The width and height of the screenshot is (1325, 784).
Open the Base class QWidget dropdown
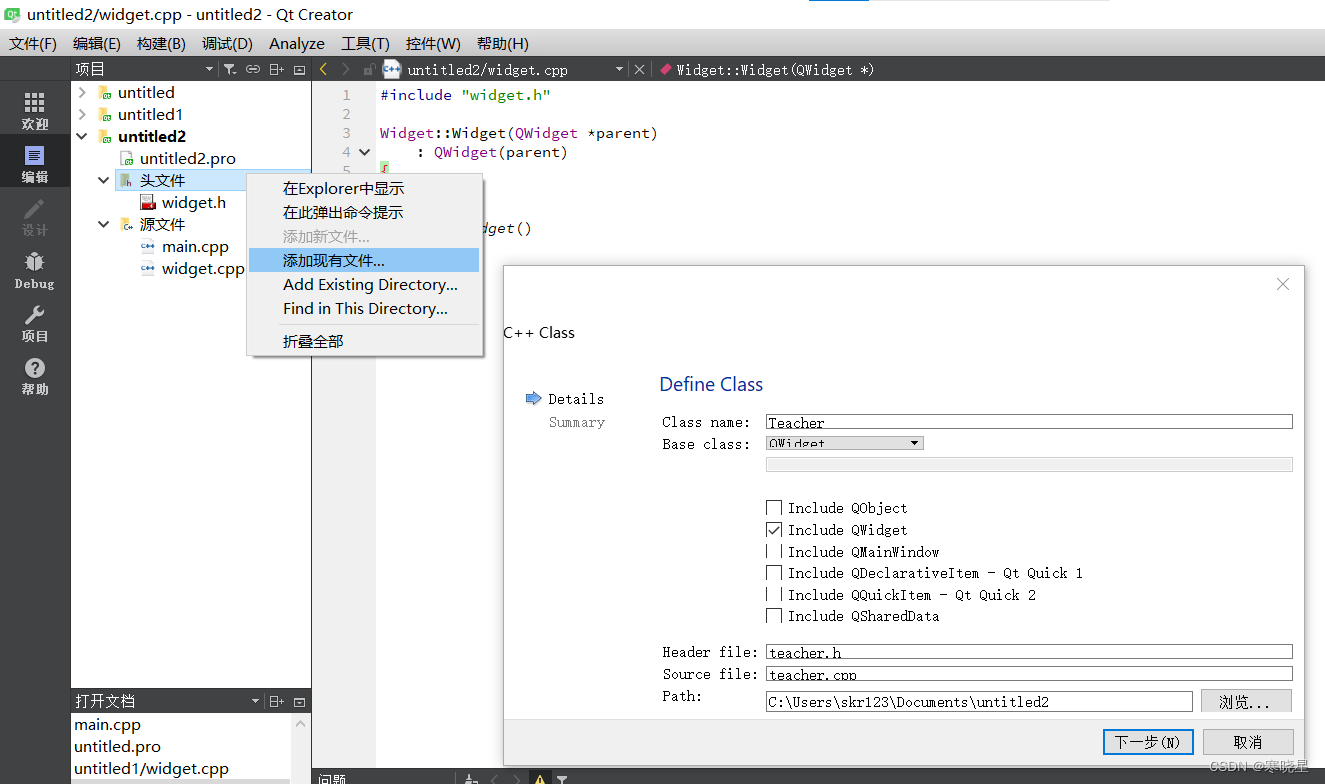[844, 443]
